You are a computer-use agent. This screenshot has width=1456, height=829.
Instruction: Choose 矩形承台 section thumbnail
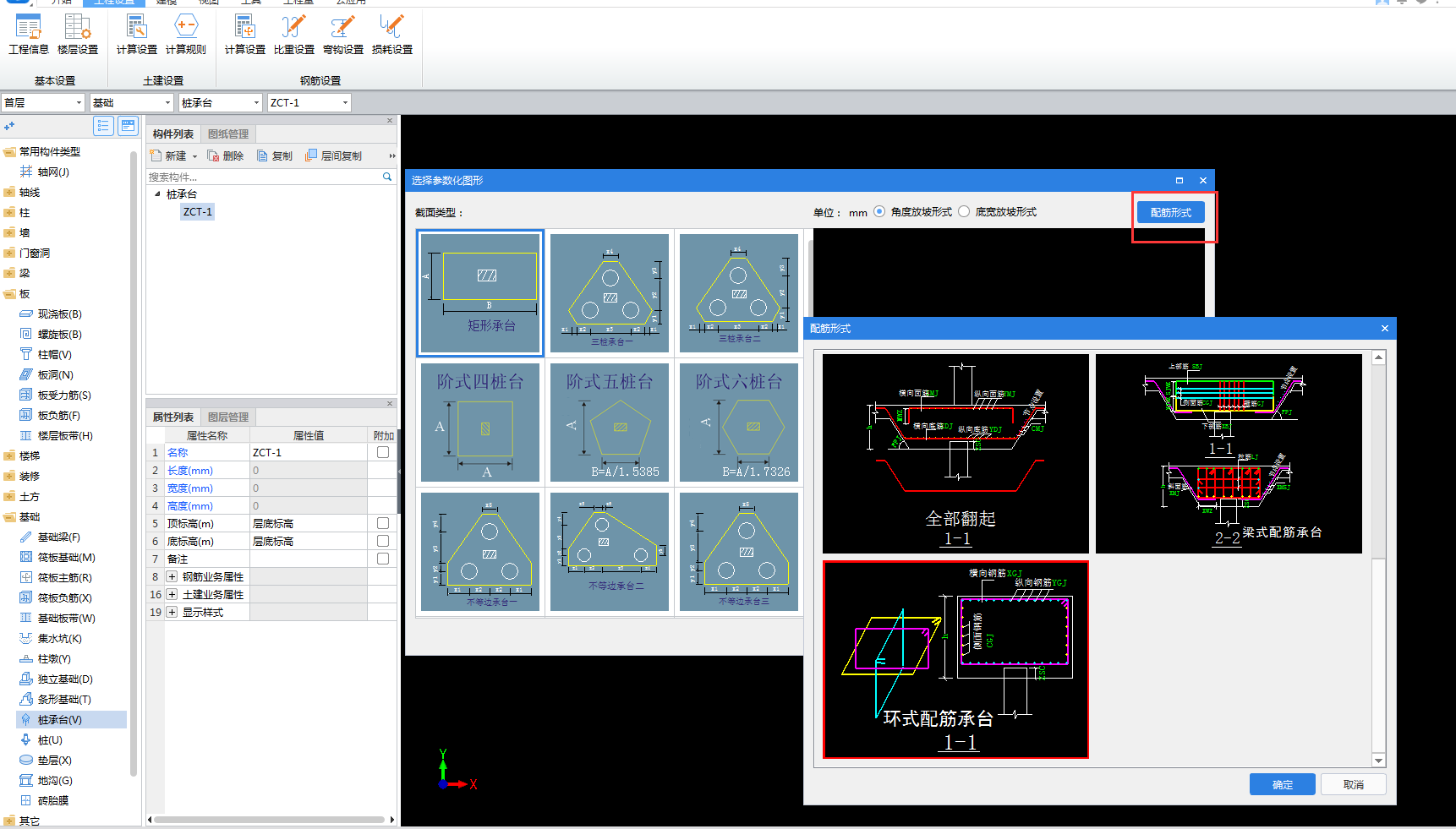[480, 293]
